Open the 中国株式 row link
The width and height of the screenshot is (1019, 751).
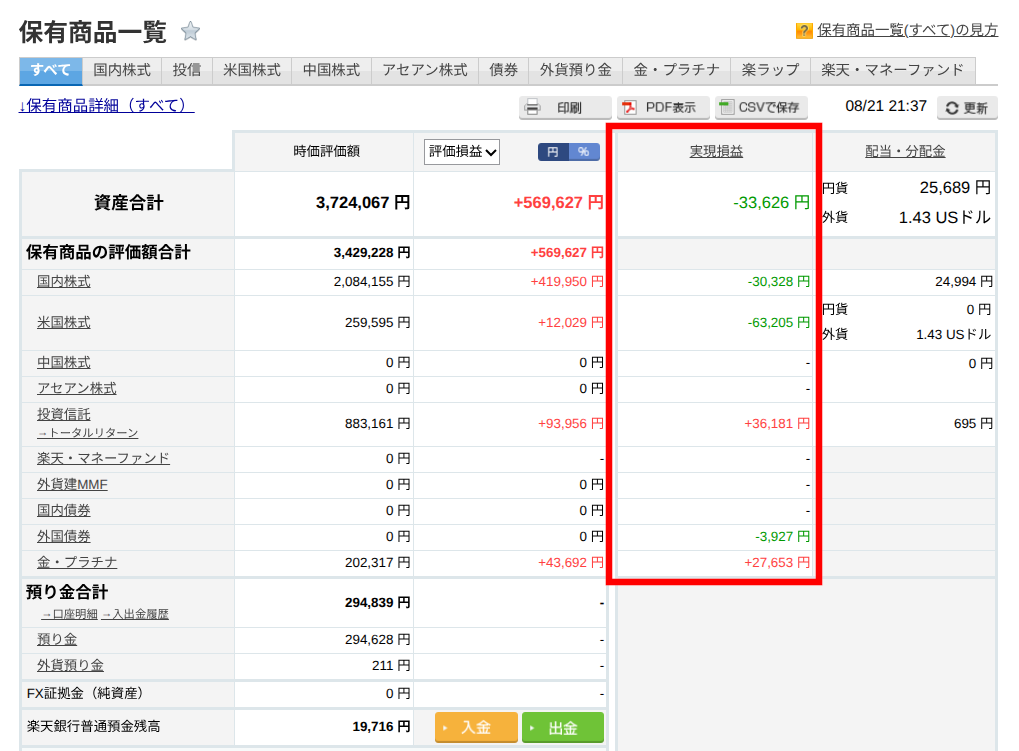coord(64,363)
